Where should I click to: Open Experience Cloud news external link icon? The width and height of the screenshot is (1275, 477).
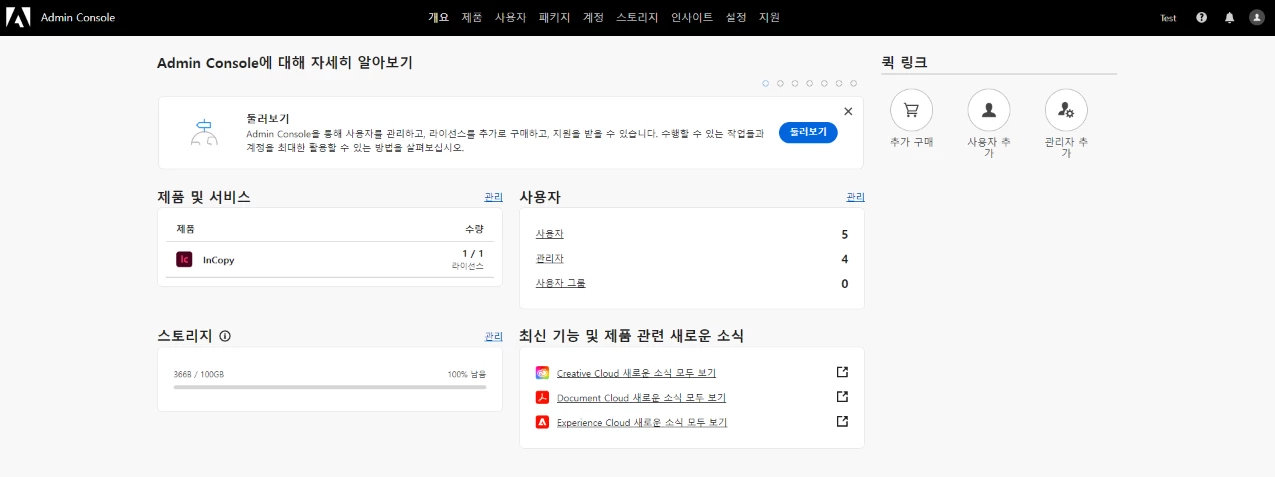click(x=842, y=421)
